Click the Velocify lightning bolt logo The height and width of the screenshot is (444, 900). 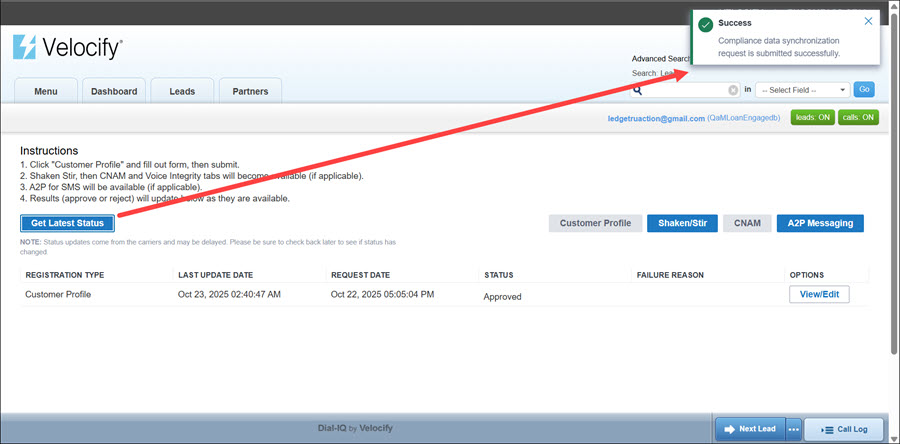(x=25, y=47)
